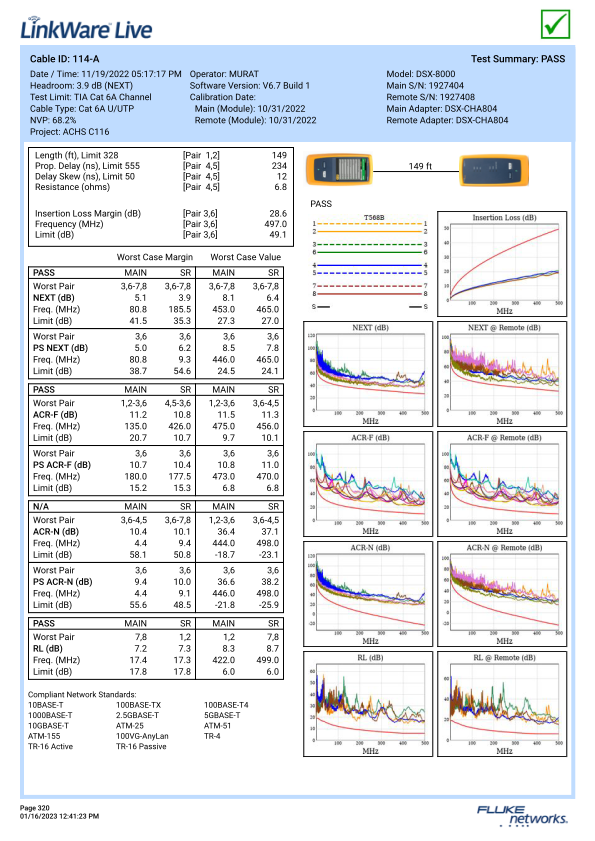Select the remote tester unit image
Viewport: 595px width, 841px height.
pyautogui.click(x=494, y=170)
